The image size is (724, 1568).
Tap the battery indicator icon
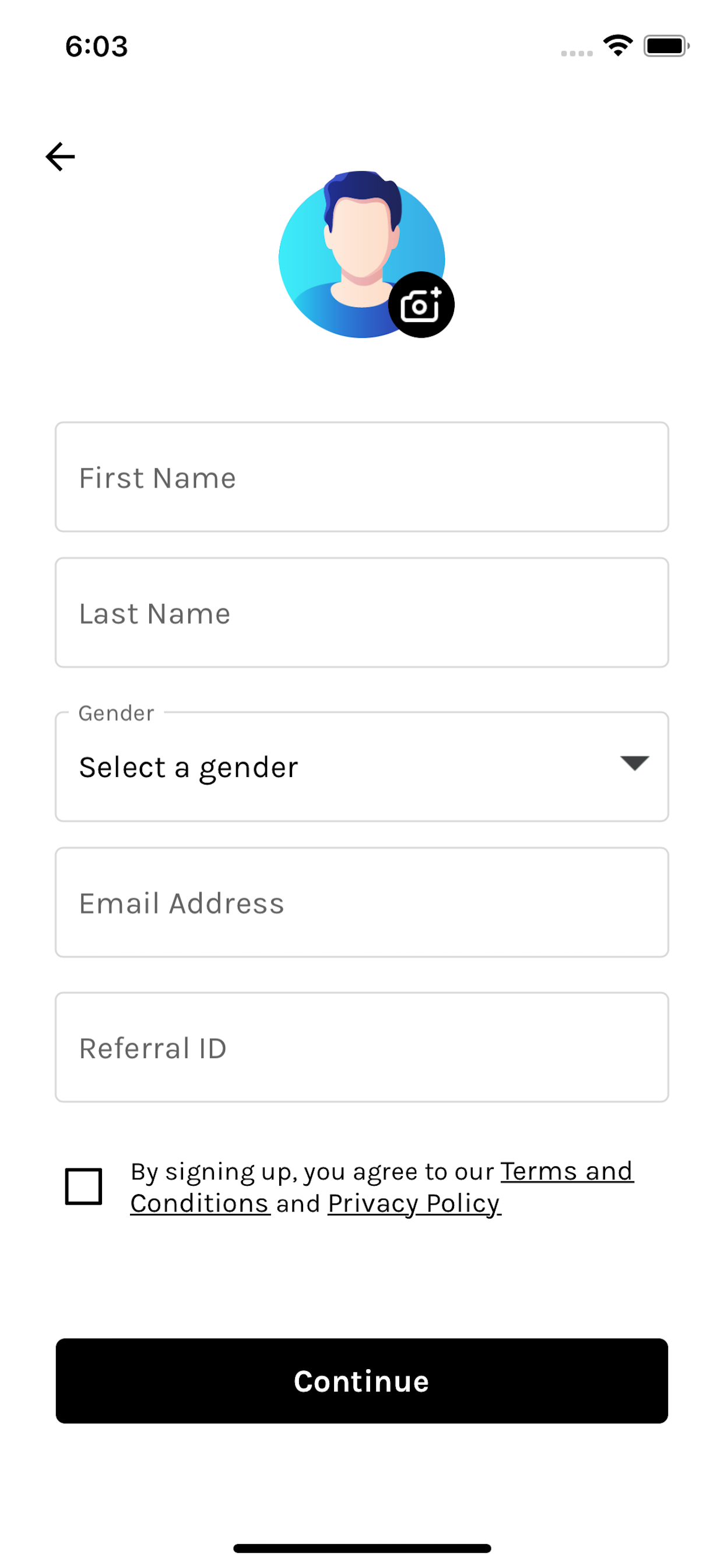tap(667, 45)
